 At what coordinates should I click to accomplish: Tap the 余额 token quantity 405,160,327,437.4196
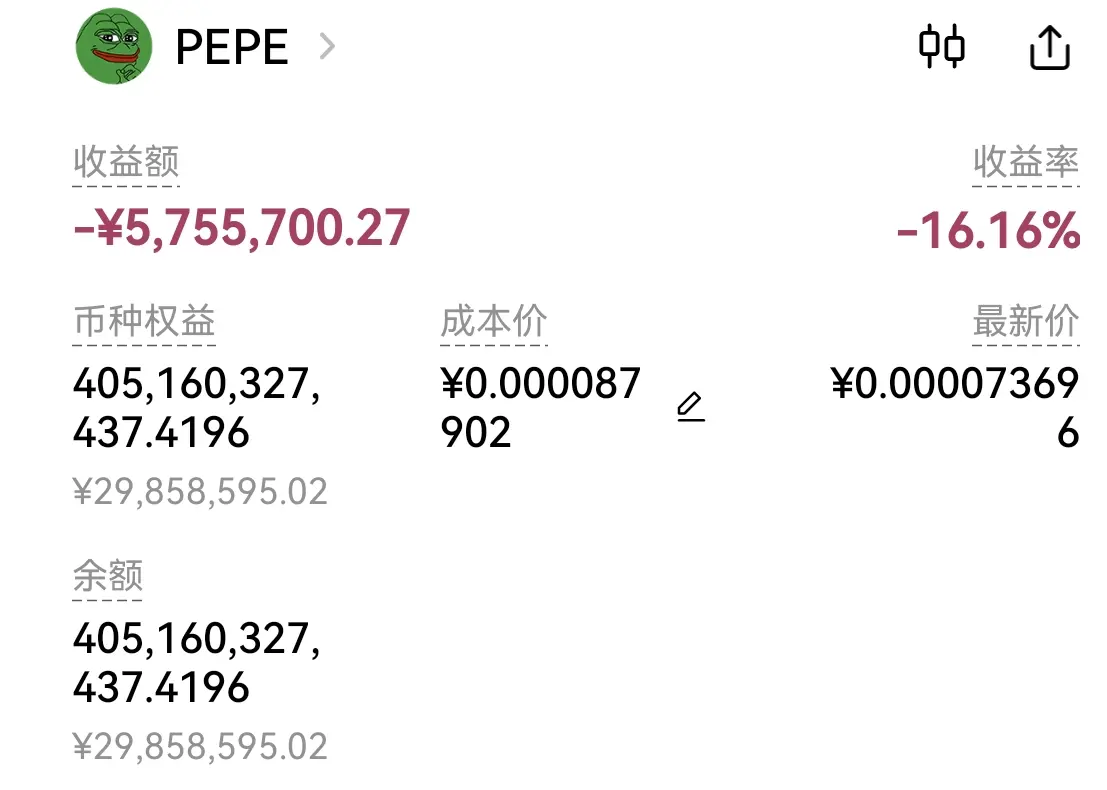coord(197,663)
